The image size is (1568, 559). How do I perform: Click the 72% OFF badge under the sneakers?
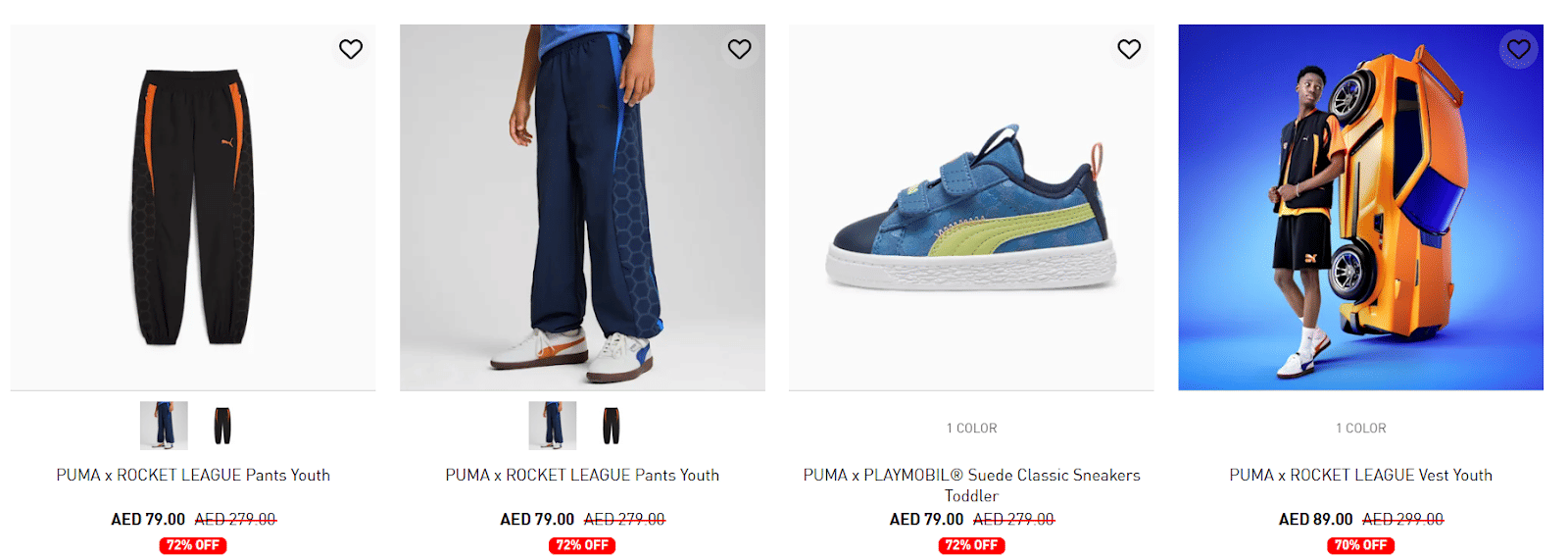pyautogui.click(x=971, y=545)
